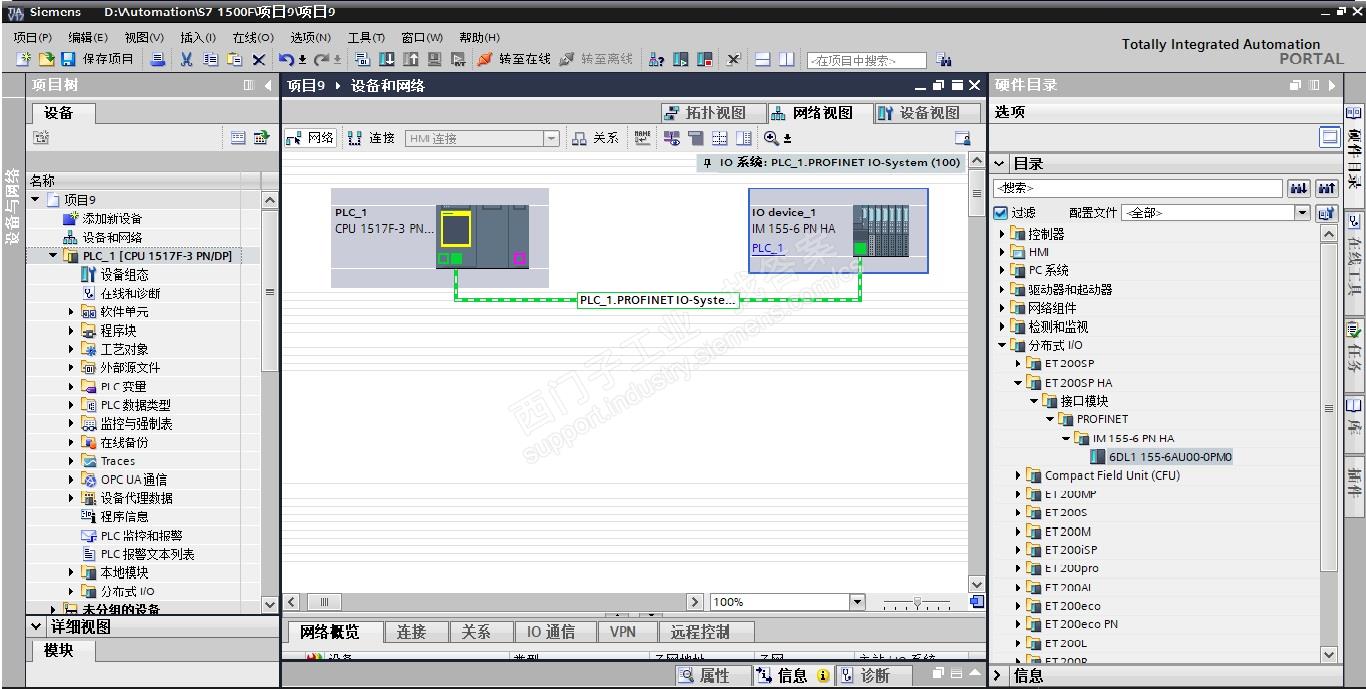This screenshot has height=689, width=1366.
Task: Open the 在线(O) menu
Action: pyautogui.click(x=253, y=37)
